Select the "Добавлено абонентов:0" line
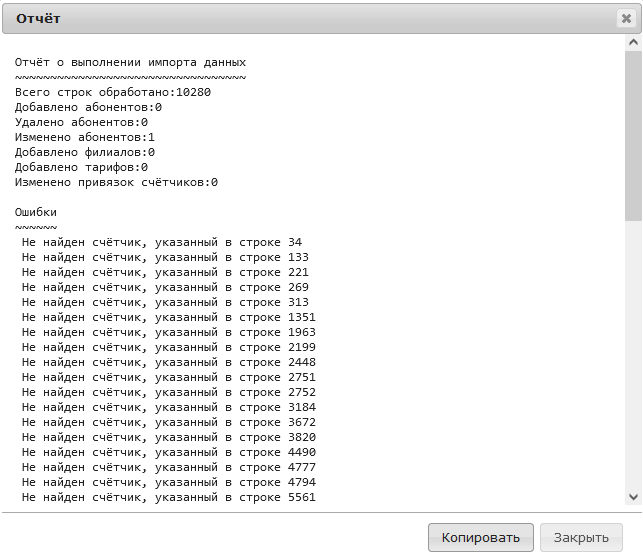 [x=88, y=107]
